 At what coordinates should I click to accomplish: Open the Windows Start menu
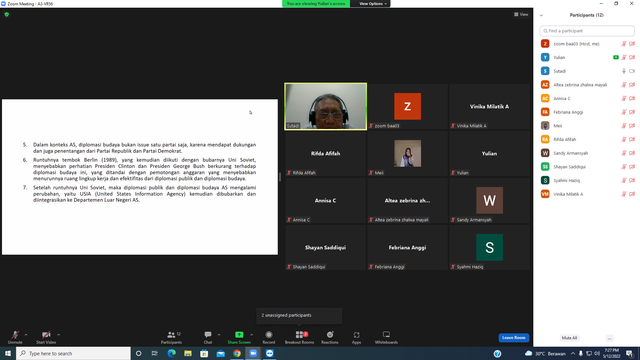(x=8, y=353)
